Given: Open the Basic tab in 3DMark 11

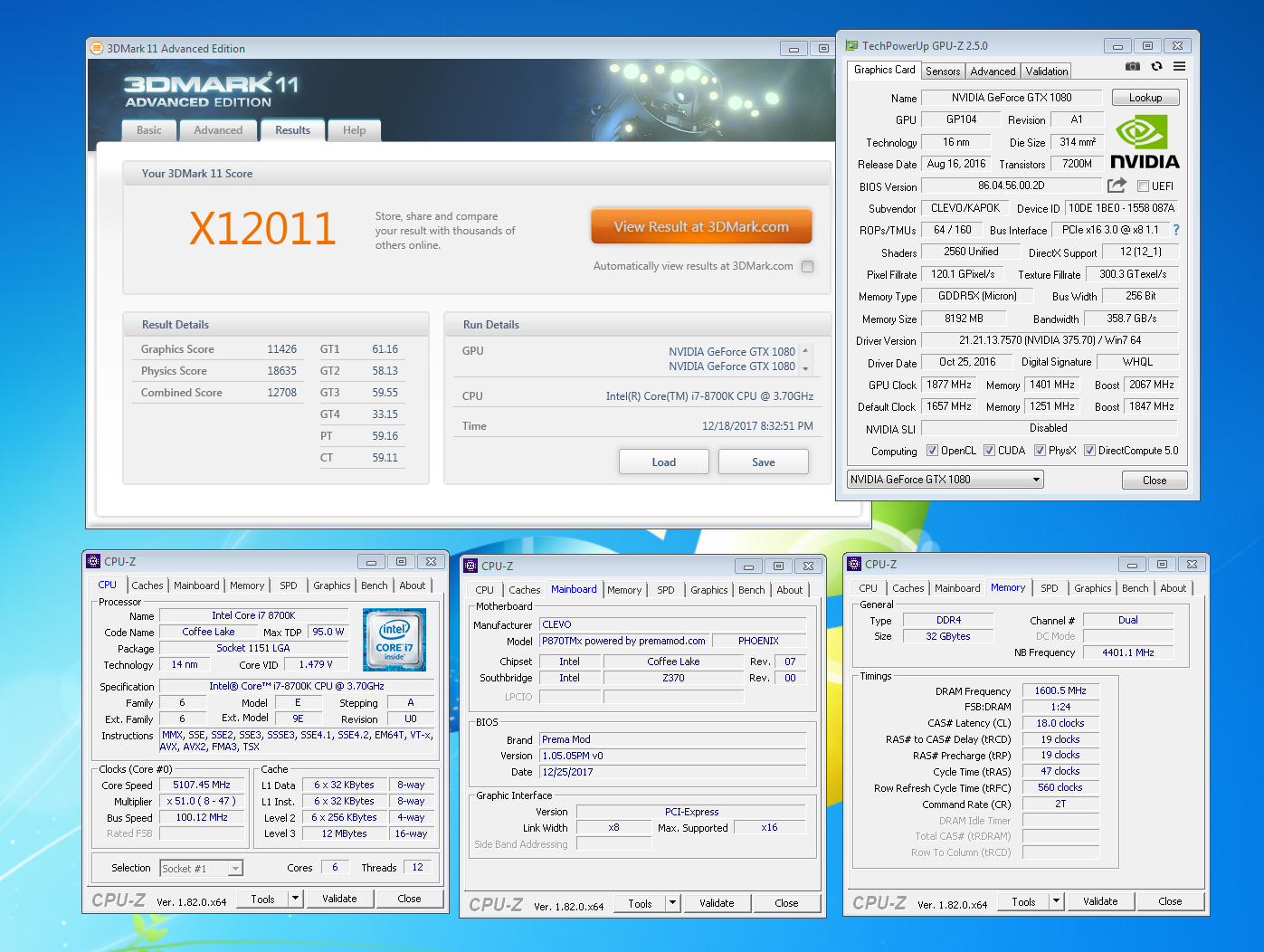Looking at the screenshot, I should click(x=149, y=130).
